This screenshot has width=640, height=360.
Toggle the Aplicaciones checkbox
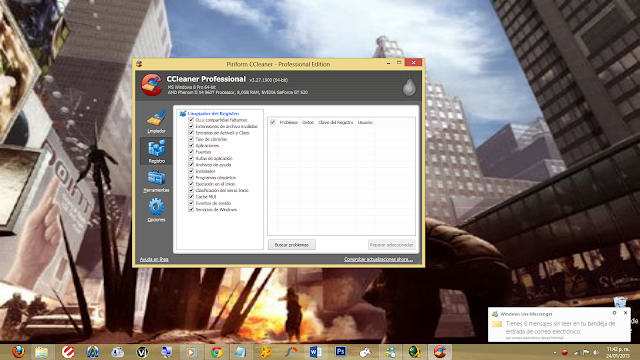pyautogui.click(x=191, y=146)
